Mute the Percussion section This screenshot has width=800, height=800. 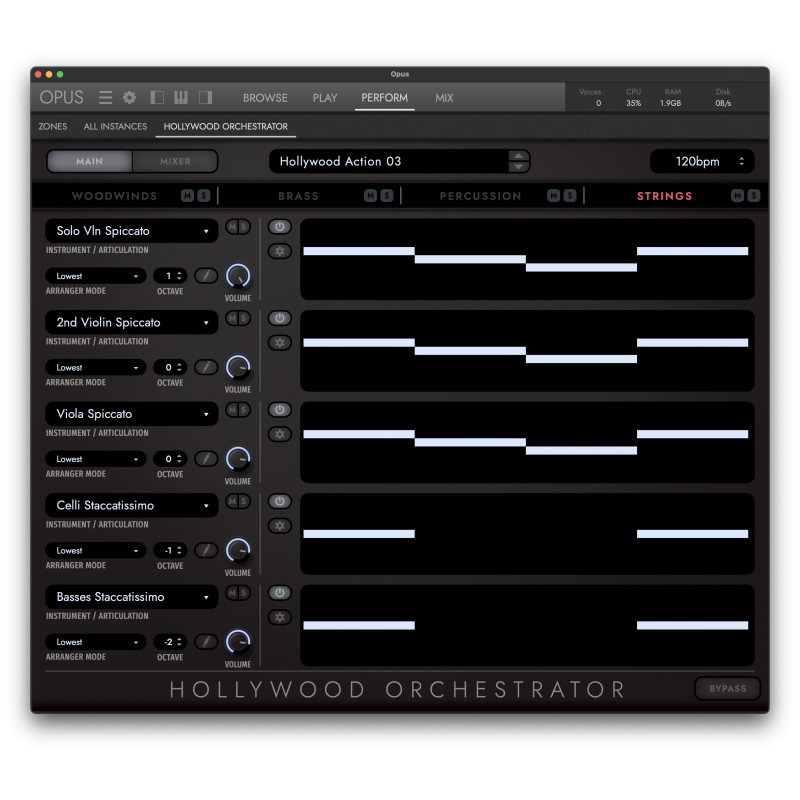pyautogui.click(x=554, y=196)
